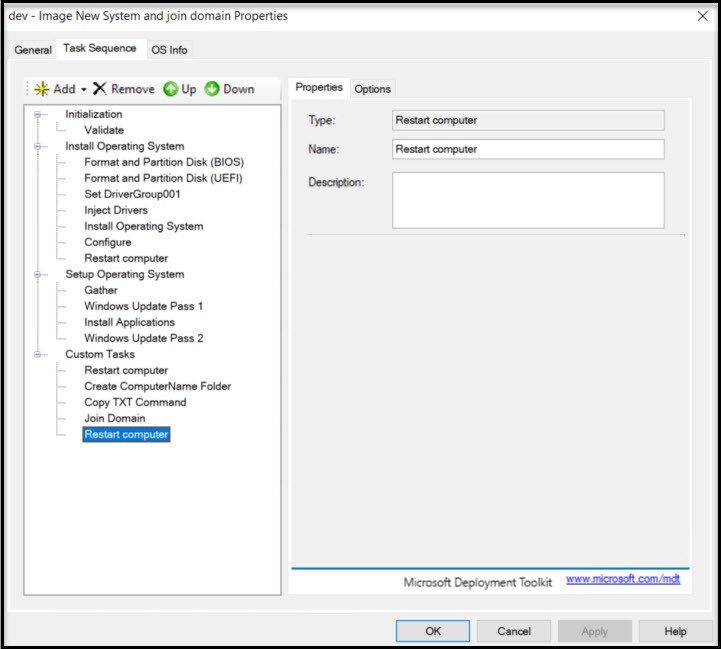Select the Install Applications step

[129, 322]
